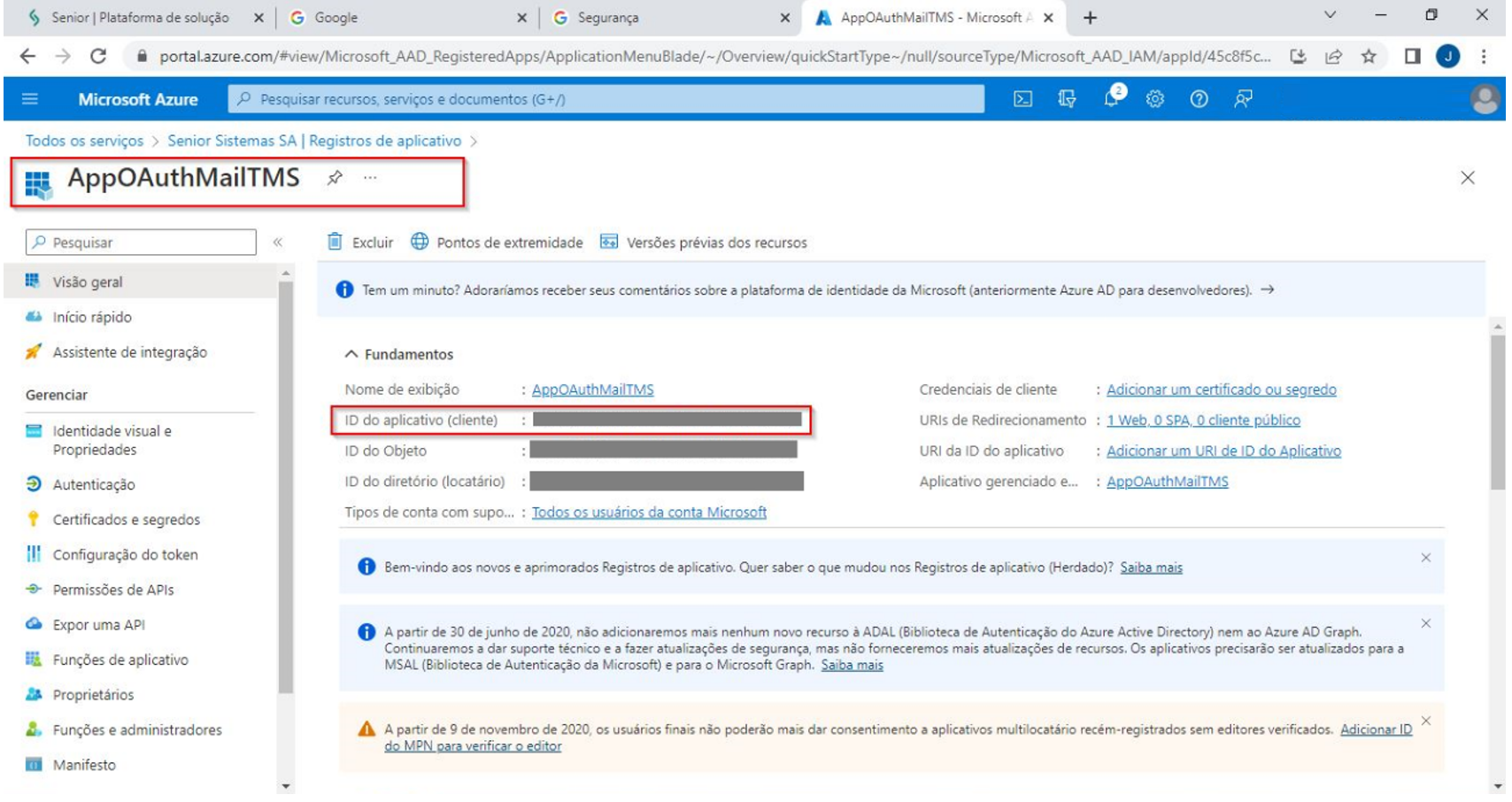1512x802 pixels.
Task: Install app icon in the address bar
Action: pos(1298,57)
